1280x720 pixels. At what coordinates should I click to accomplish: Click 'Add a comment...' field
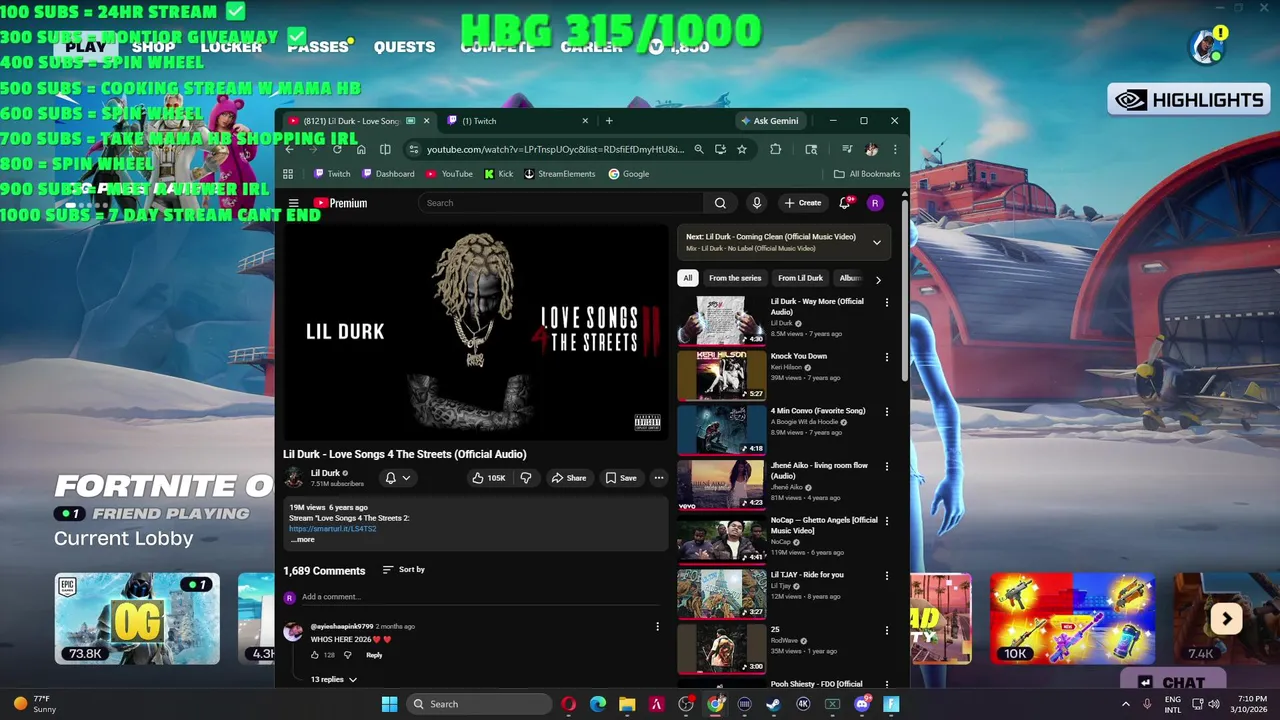pos(480,597)
